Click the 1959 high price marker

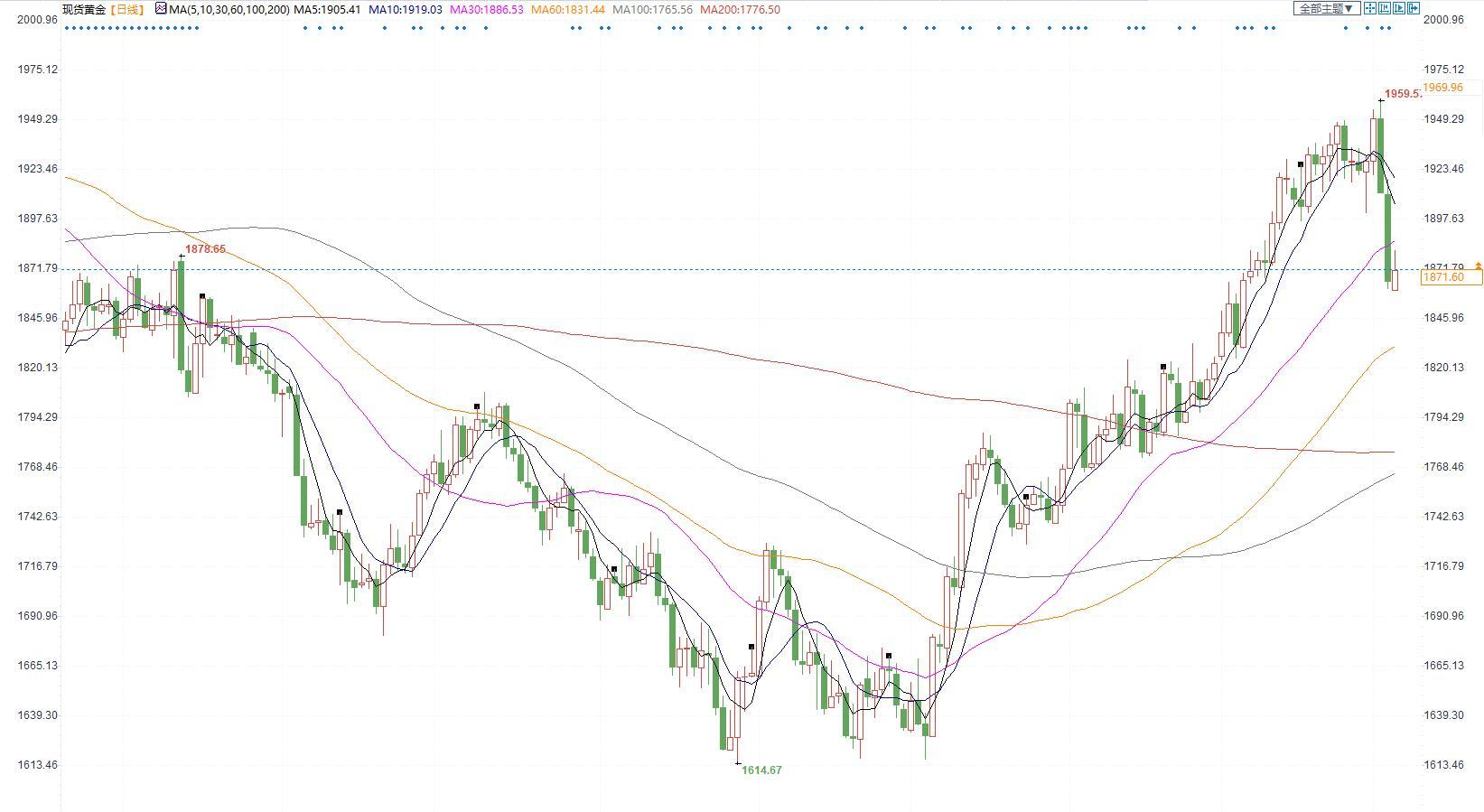pyautogui.click(x=1402, y=94)
